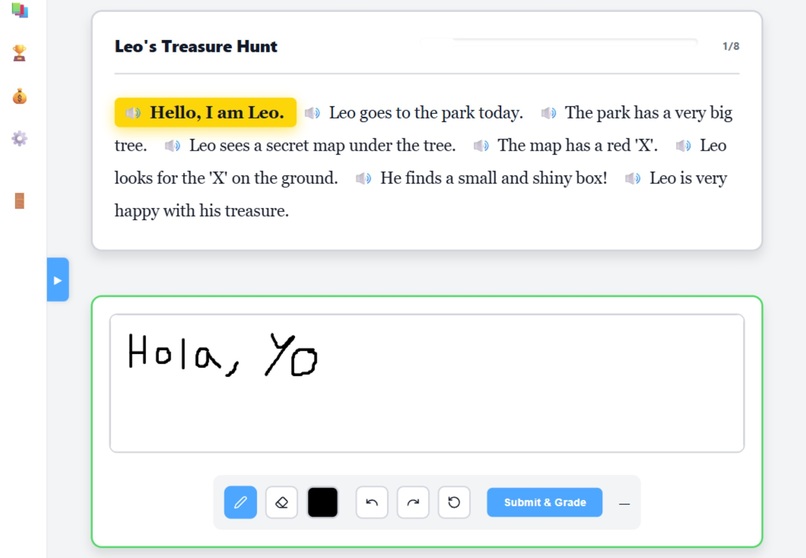Viewport: 806px width, 558px height.
Task: Play audio for 'Leo sees a secret map'
Action: (172, 146)
